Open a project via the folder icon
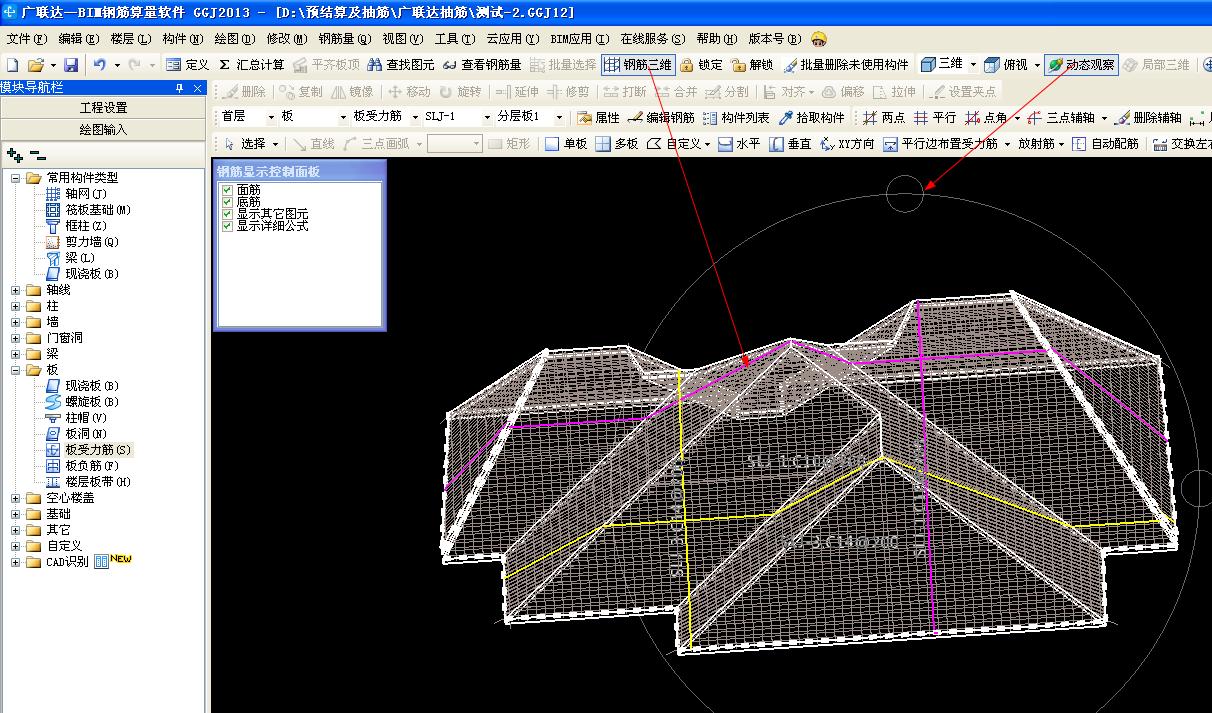The image size is (1212, 713). 35,64
